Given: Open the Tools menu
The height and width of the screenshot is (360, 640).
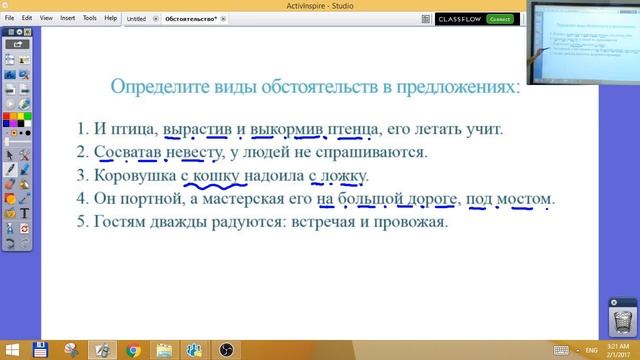Looking at the screenshot, I should point(89,18).
